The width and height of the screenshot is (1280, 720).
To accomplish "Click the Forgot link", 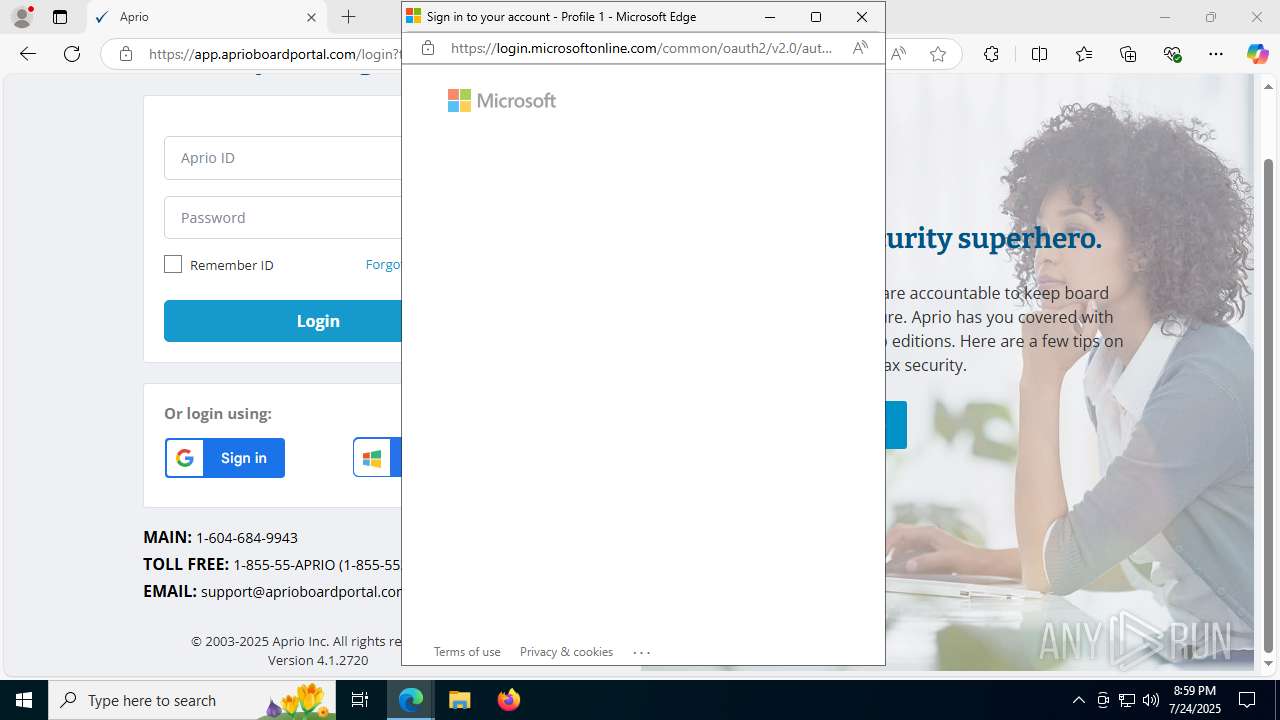I will (383, 264).
